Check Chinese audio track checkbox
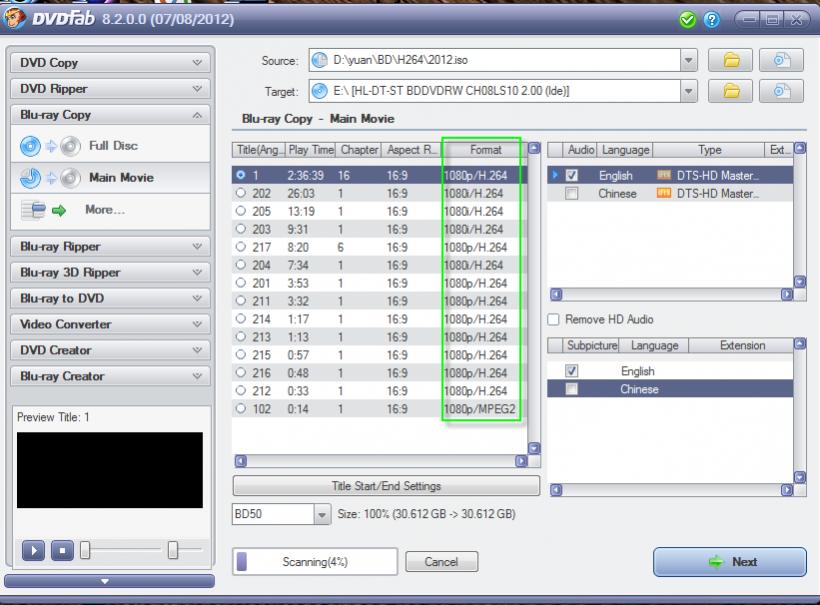 tap(572, 193)
